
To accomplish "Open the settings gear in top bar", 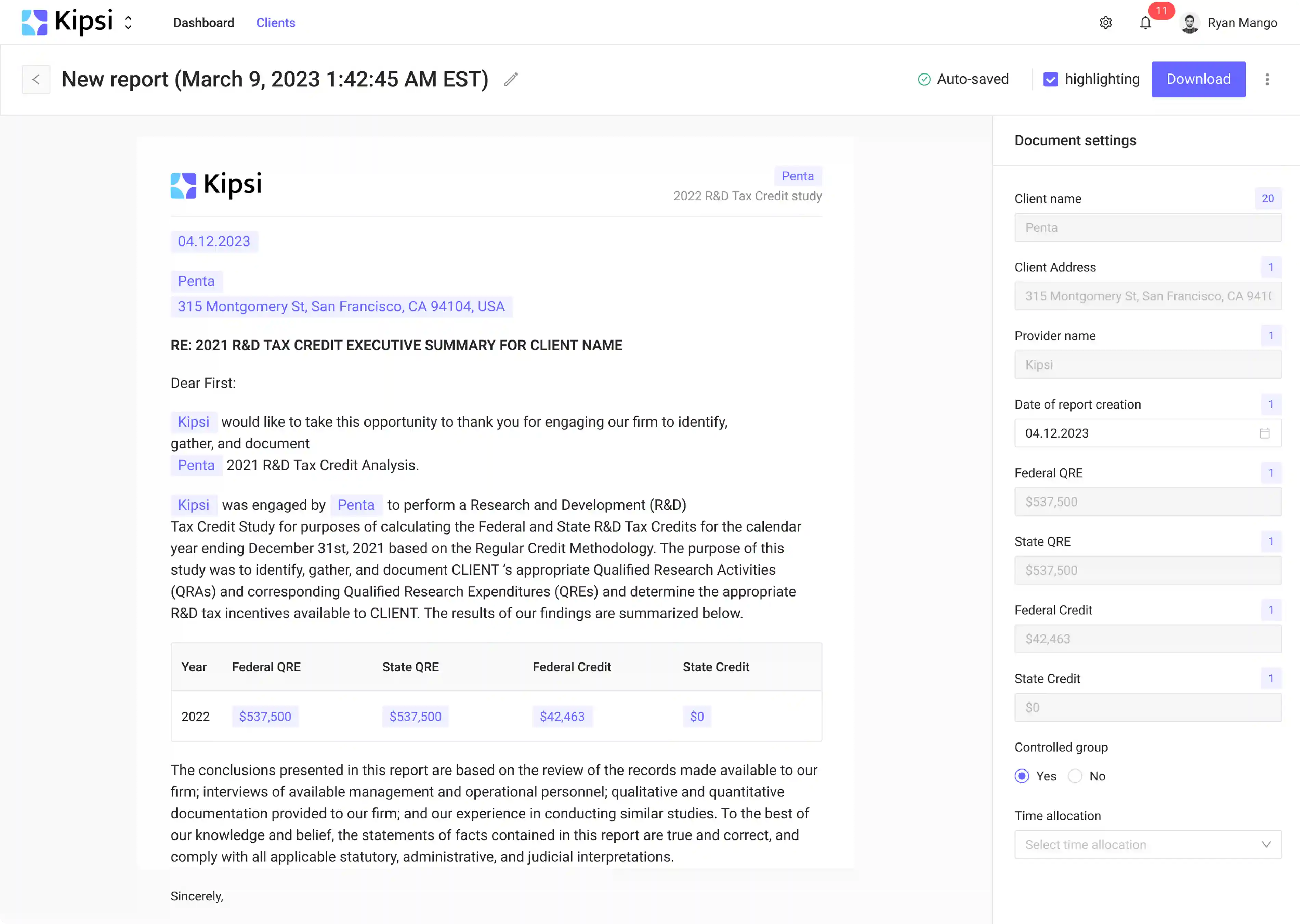I will pyautogui.click(x=1105, y=22).
